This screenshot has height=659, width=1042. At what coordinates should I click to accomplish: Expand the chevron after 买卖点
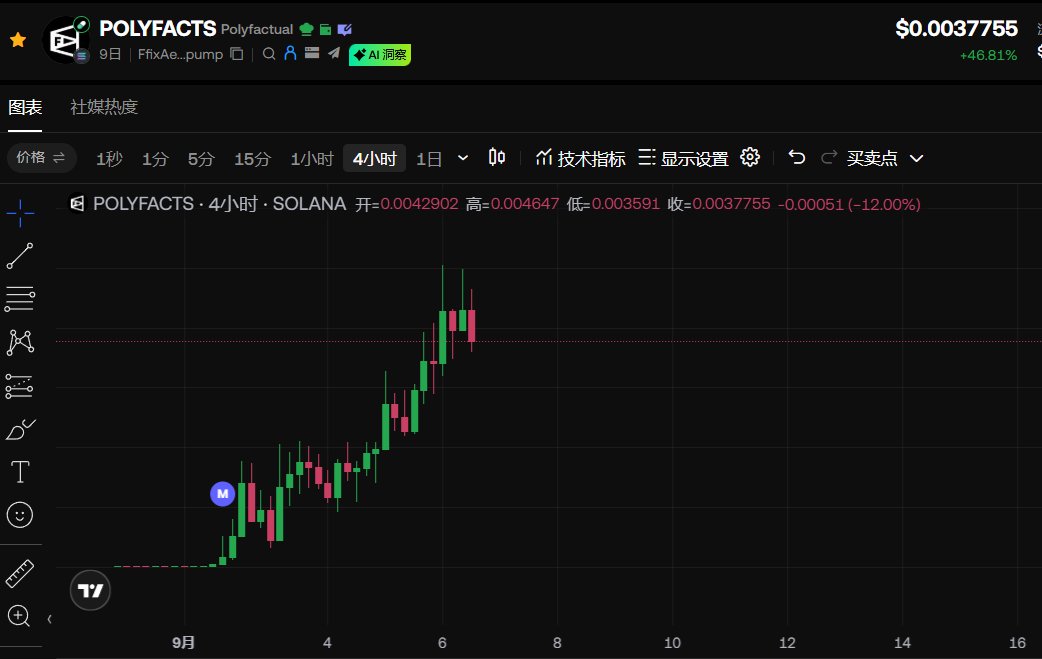point(916,158)
